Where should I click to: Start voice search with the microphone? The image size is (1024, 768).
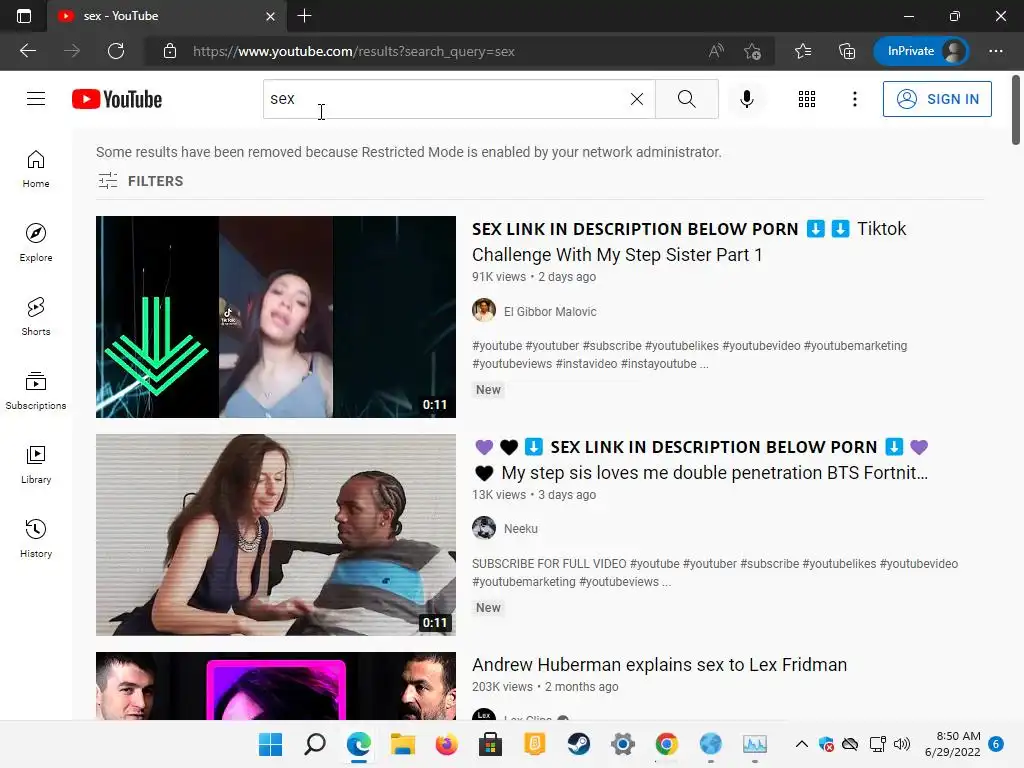coord(747,99)
